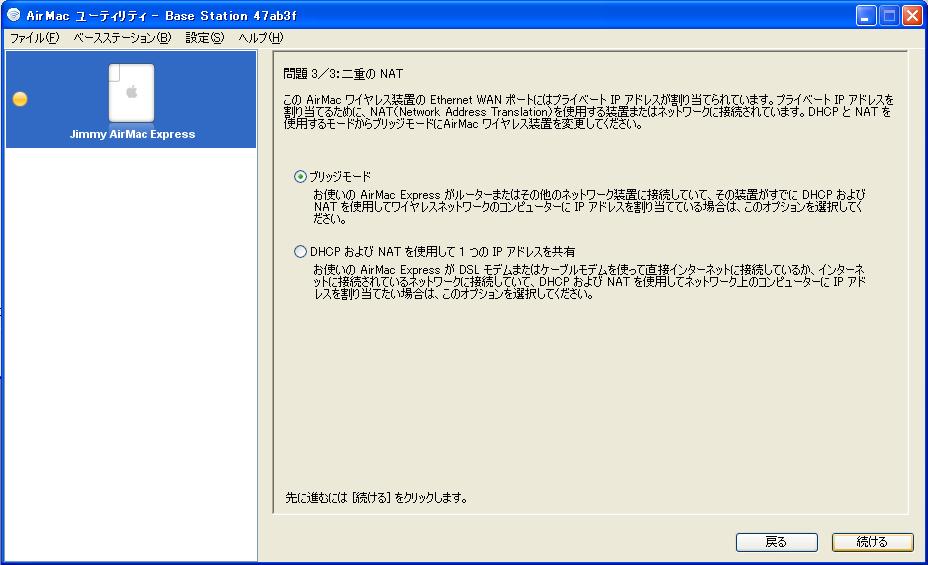Select the AirMac Express base station icon
928x565 pixels.
pos(131,93)
